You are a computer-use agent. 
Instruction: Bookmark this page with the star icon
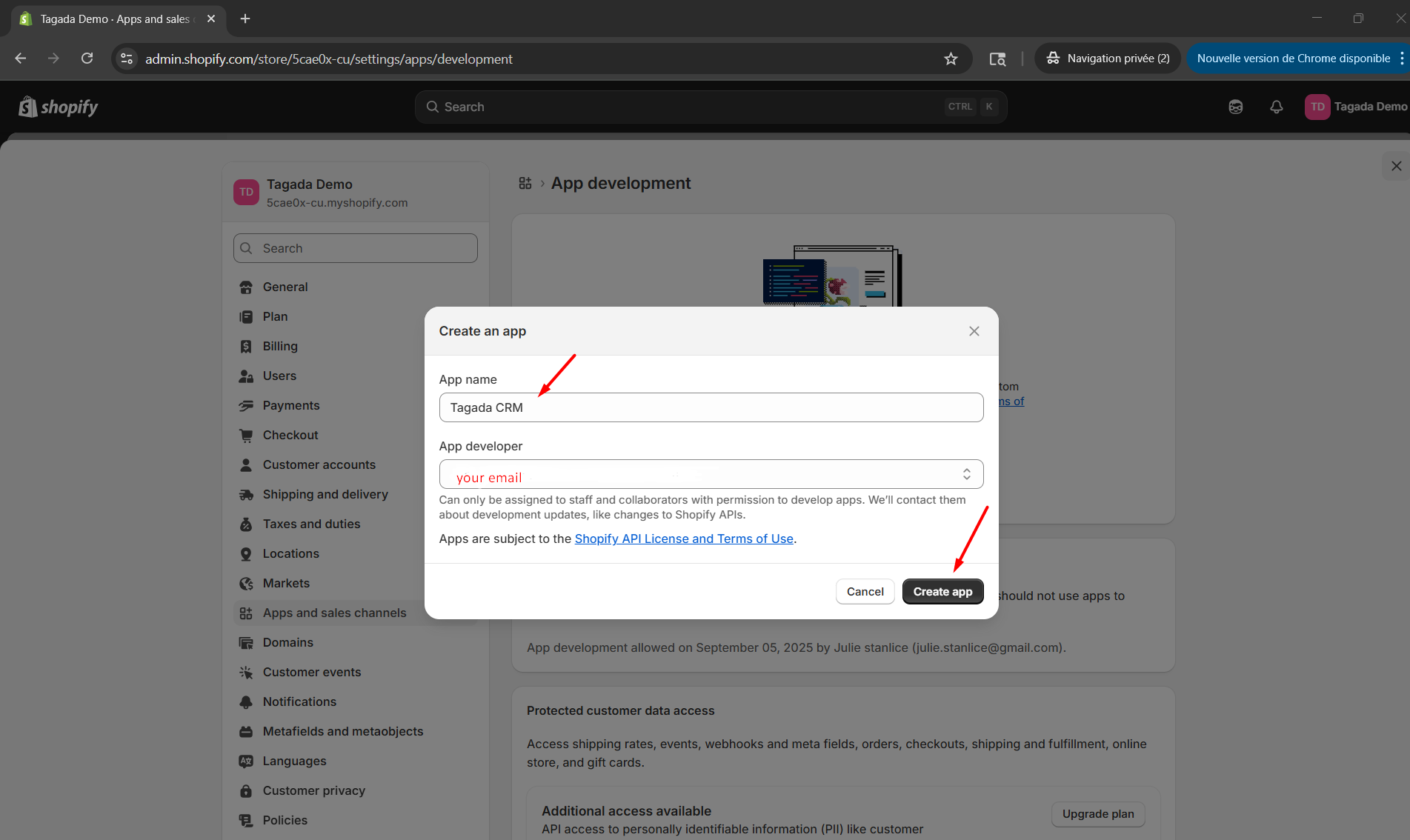tap(951, 59)
